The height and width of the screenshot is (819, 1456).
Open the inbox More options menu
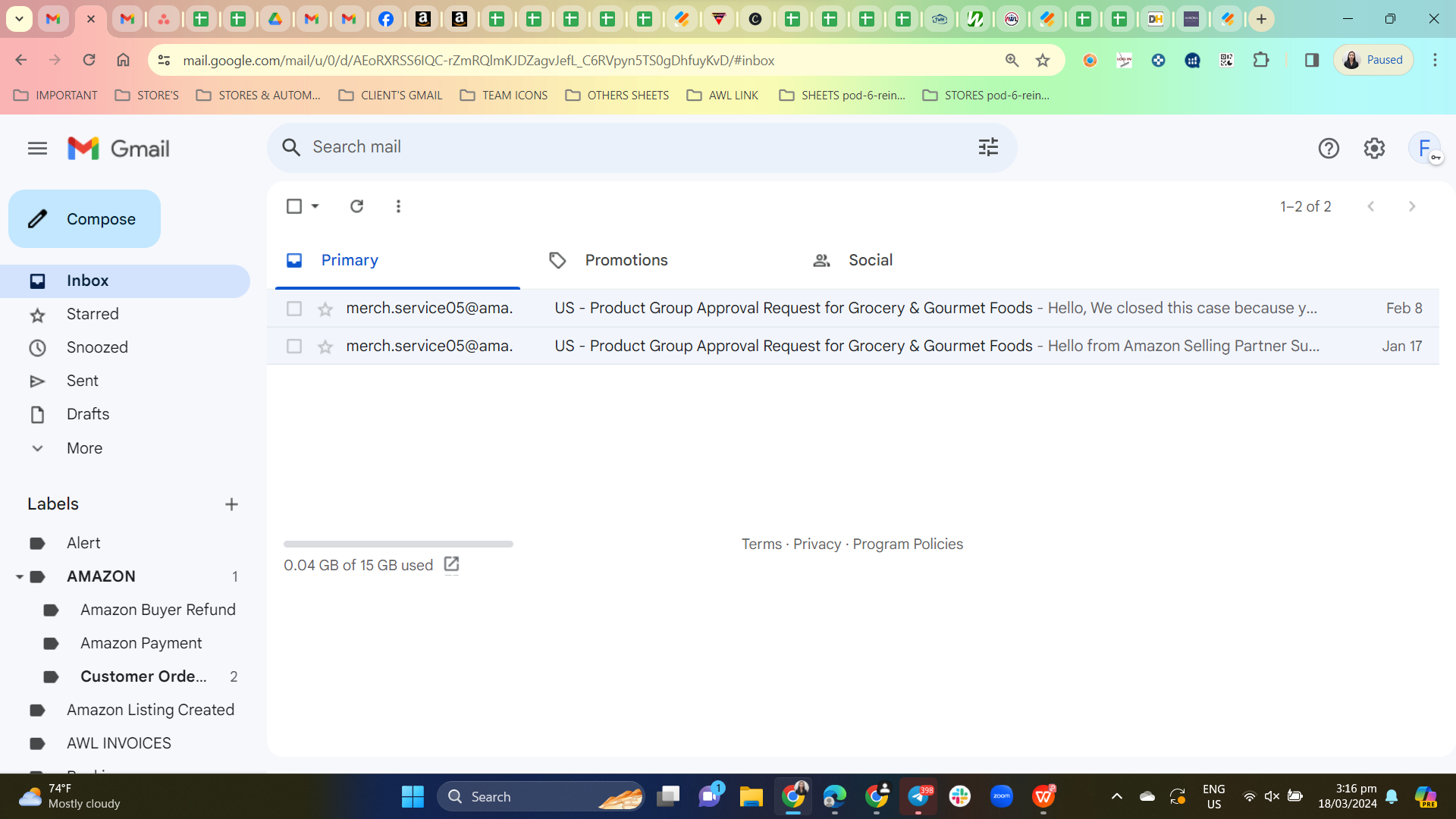pyautogui.click(x=398, y=206)
